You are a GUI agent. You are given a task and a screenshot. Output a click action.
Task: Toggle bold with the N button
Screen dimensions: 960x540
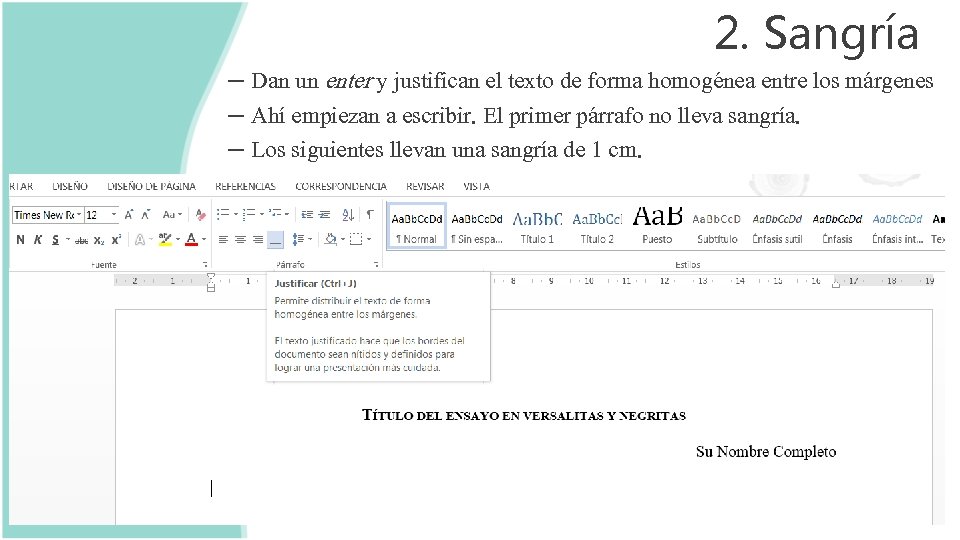[20, 239]
